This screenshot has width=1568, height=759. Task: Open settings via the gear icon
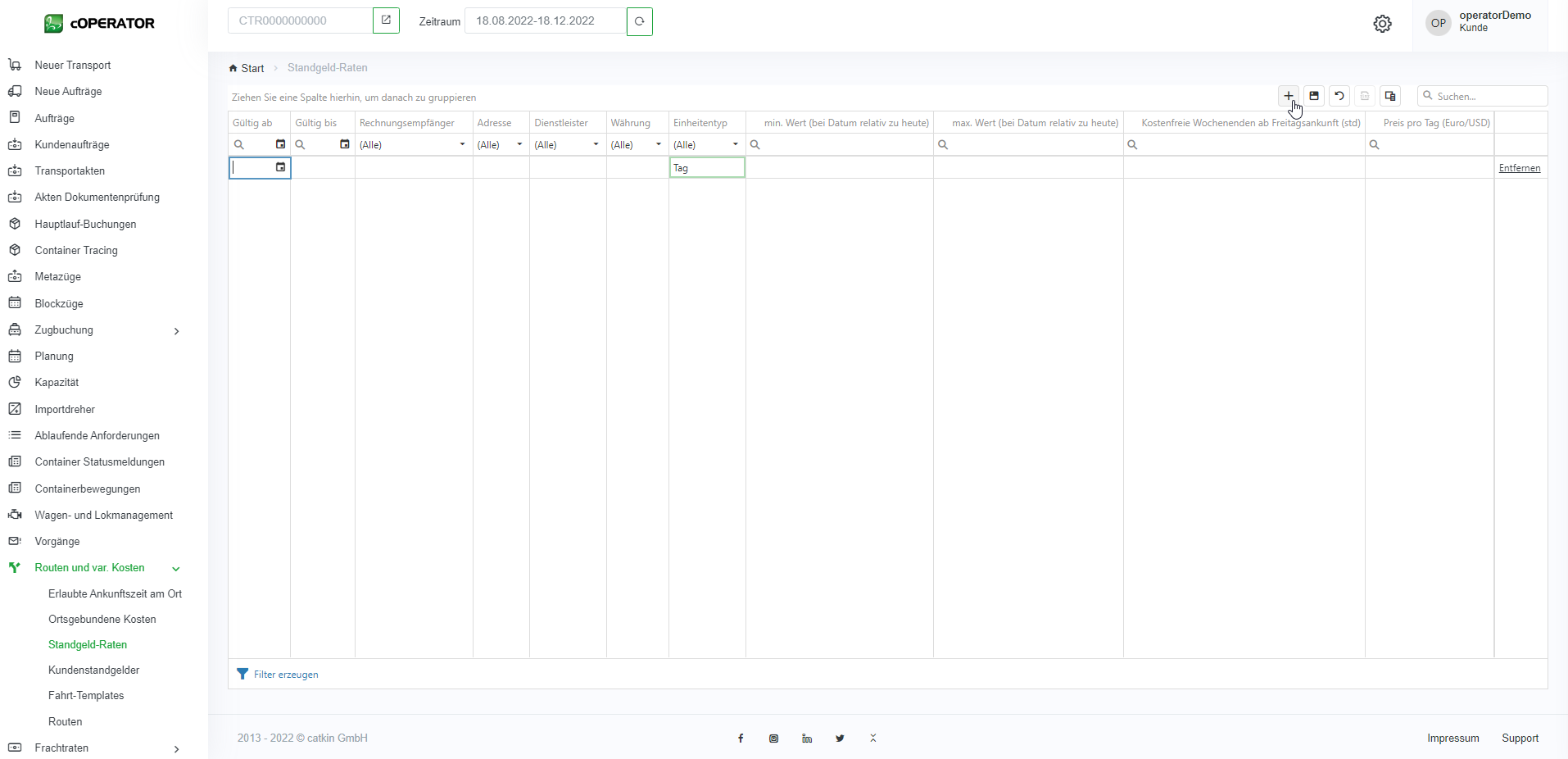click(x=1382, y=24)
